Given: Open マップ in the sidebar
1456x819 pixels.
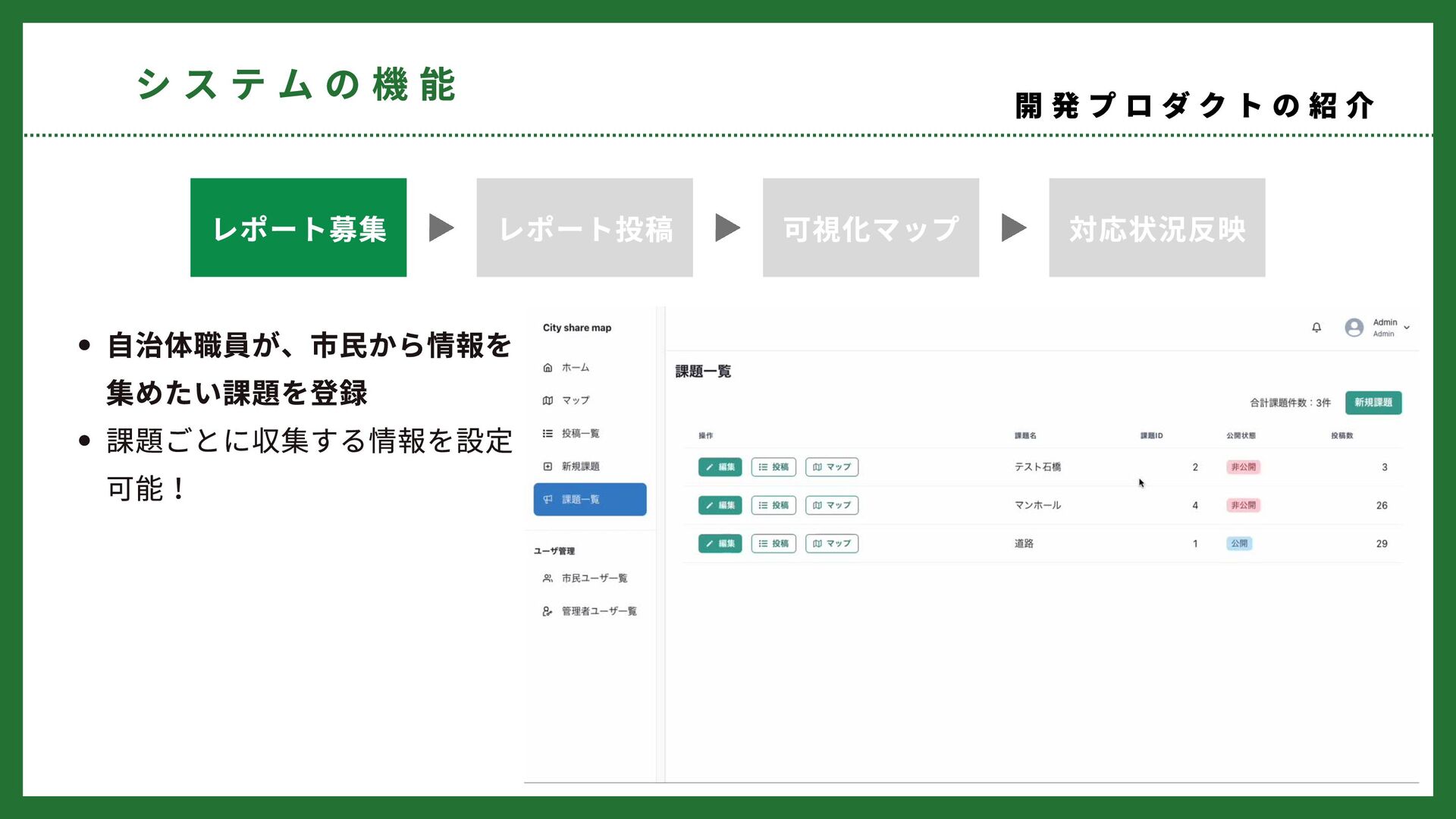Looking at the screenshot, I should click(575, 400).
